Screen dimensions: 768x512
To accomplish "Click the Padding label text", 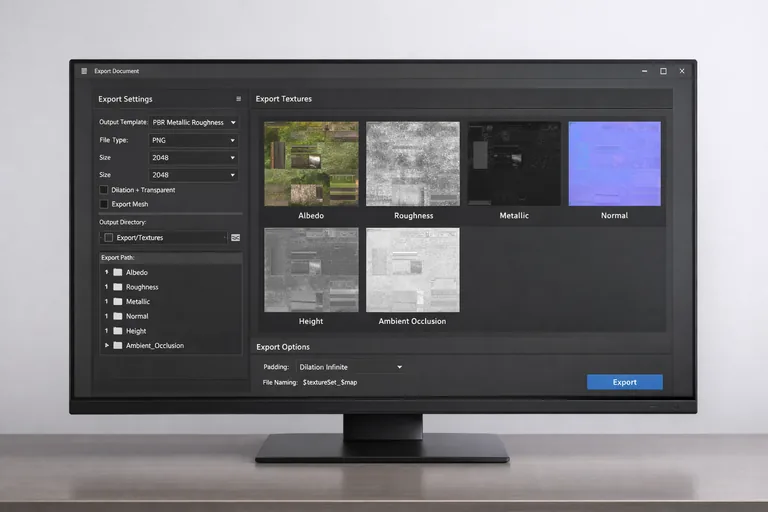I will [x=276, y=367].
